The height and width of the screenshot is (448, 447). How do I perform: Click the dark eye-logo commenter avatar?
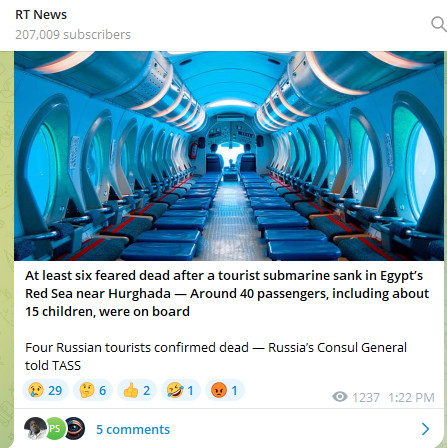[x=74, y=428]
